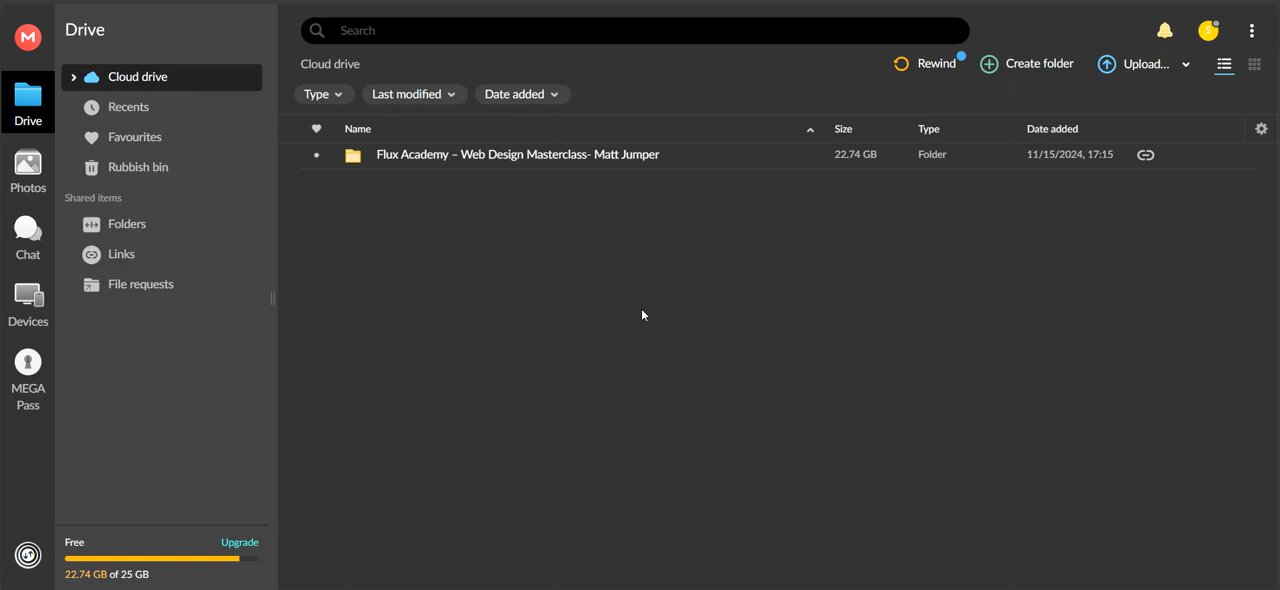This screenshot has height=590, width=1280.
Task: Open MEGA Pass
Action: (28, 379)
